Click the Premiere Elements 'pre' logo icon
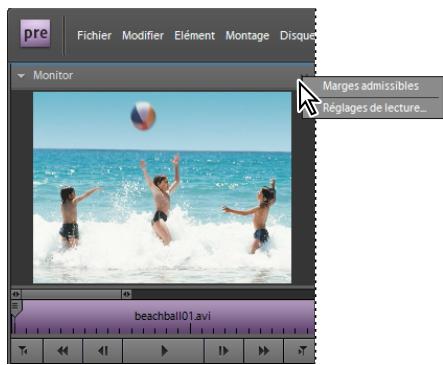 [35, 34]
